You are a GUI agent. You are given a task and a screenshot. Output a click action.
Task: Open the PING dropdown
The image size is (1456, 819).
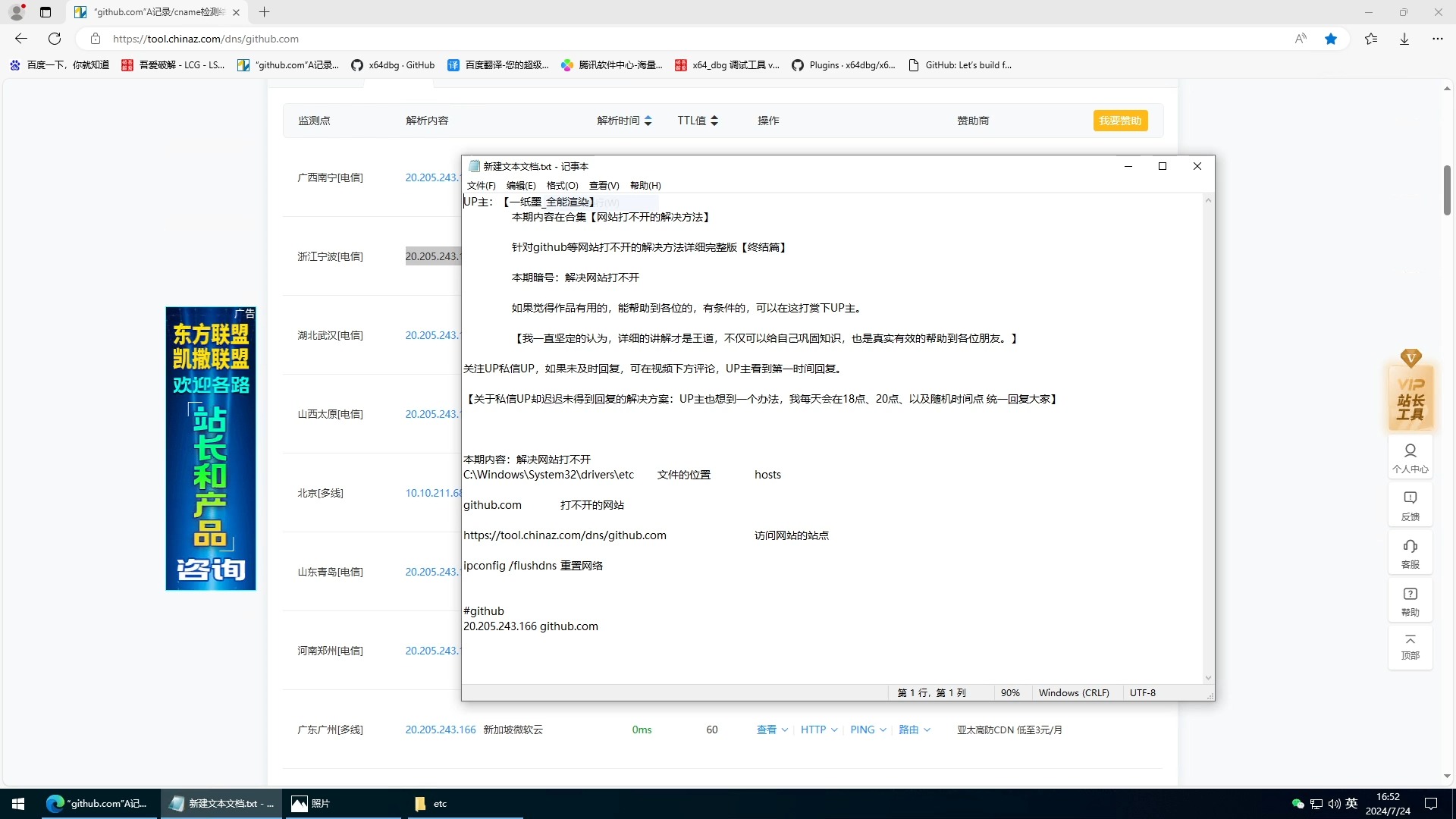(867, 729)
